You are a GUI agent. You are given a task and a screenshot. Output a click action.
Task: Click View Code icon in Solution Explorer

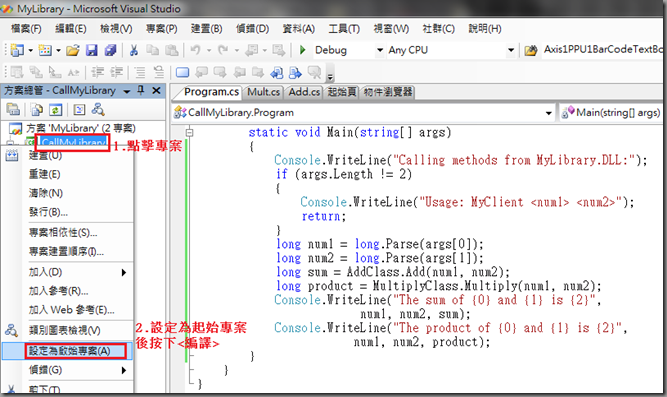coord(80,110)
